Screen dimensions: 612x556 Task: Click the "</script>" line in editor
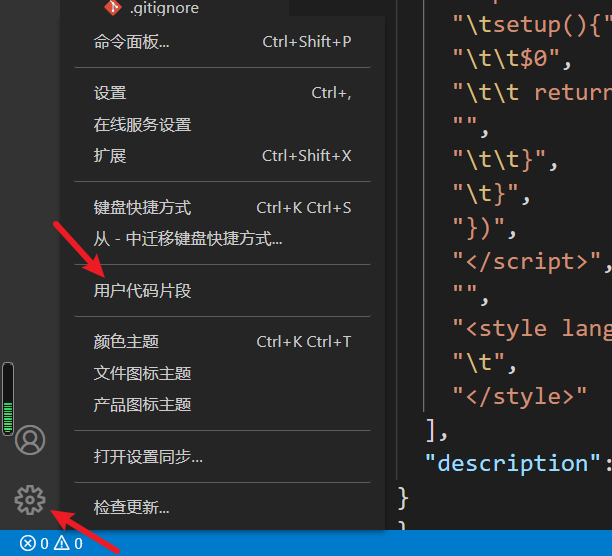532,261
